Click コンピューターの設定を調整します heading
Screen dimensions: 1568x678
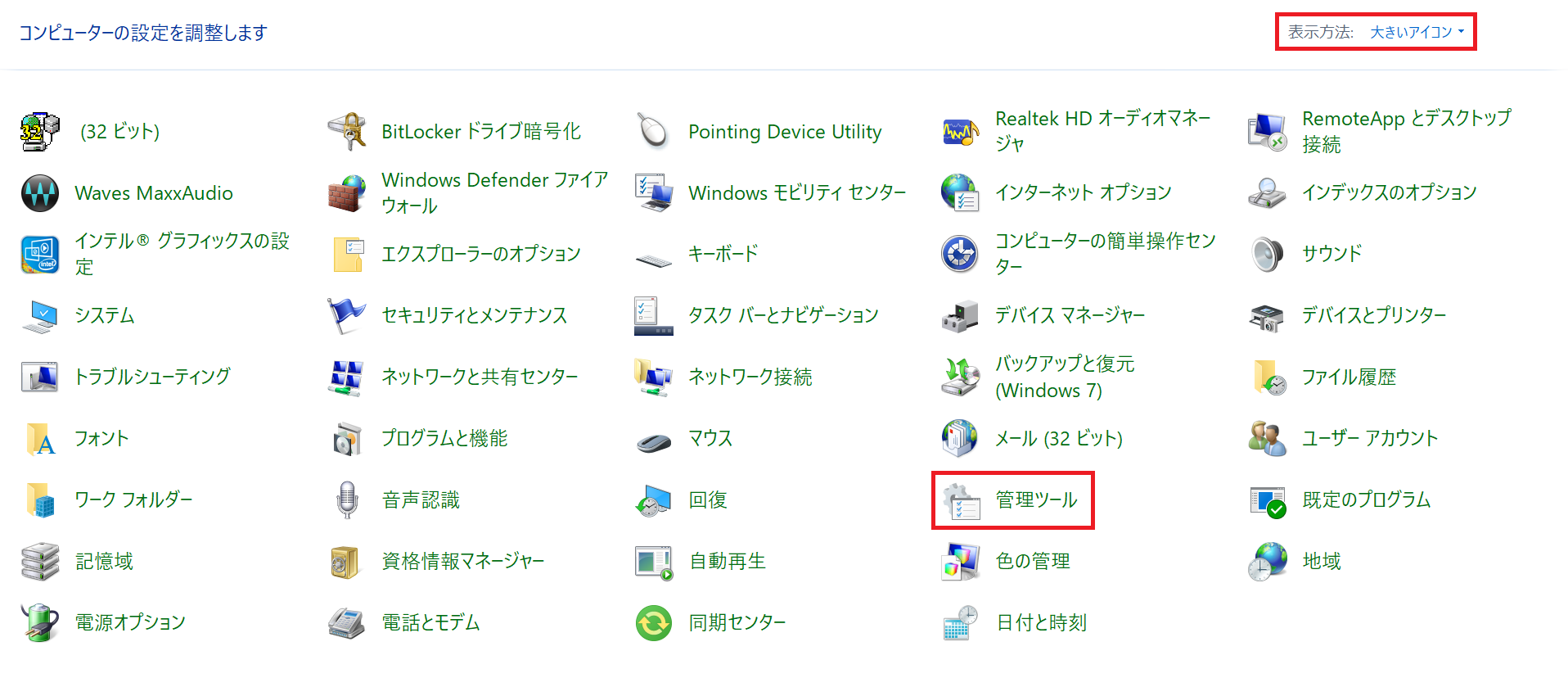coord(143,33)
